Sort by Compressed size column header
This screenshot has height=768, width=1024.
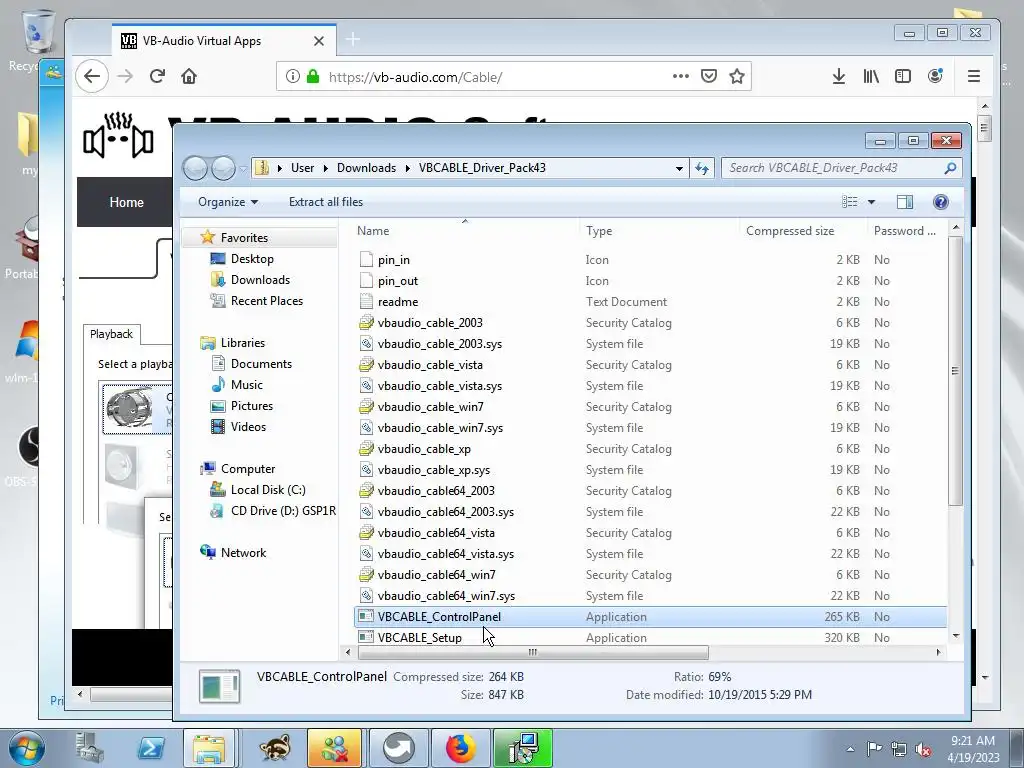[x=803, y=231]
